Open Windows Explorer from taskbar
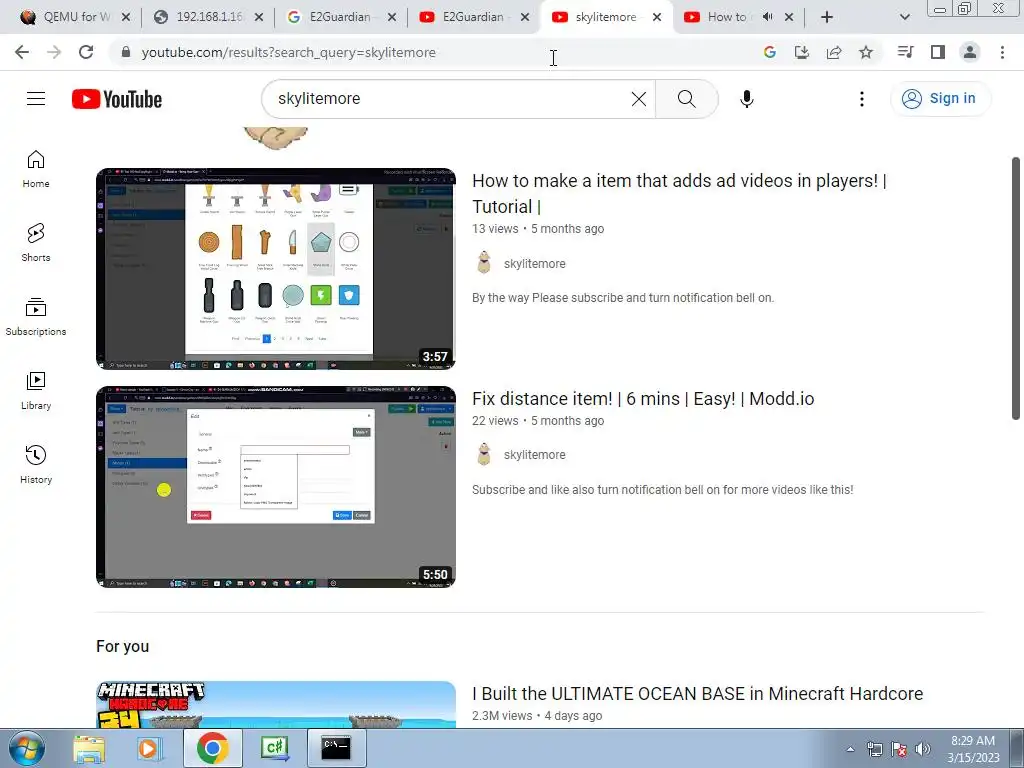The width and height of the screenshot is (1024, 768). coord(89,748)
